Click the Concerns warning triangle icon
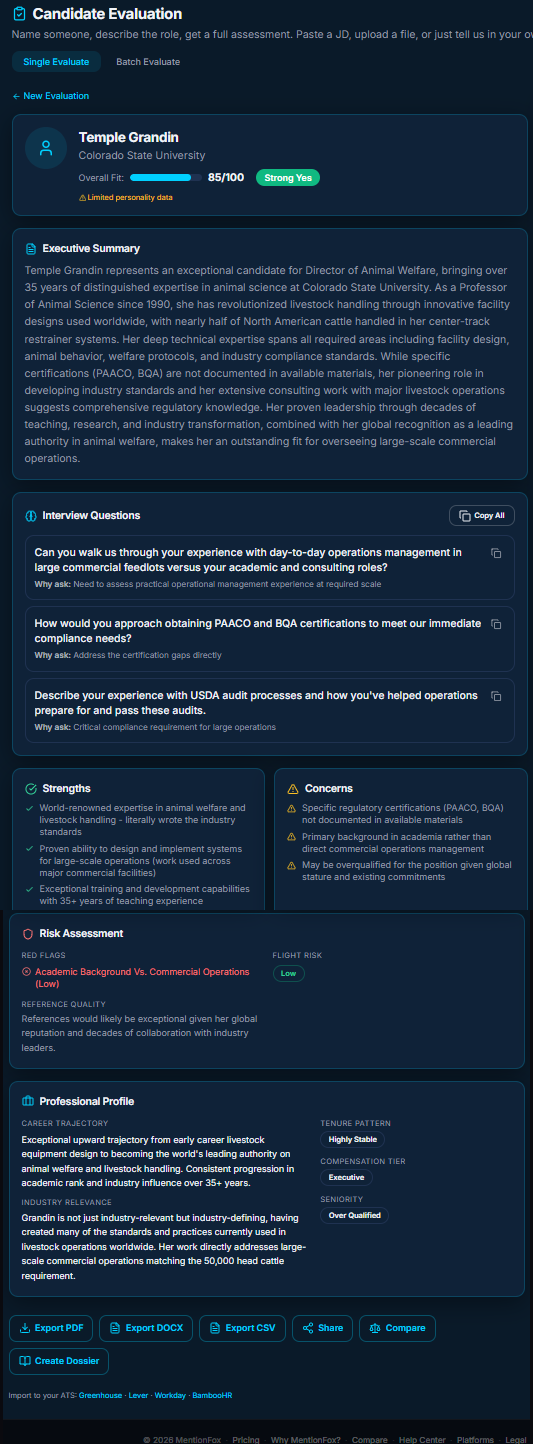533x1444 pixels. pos(293,789)
